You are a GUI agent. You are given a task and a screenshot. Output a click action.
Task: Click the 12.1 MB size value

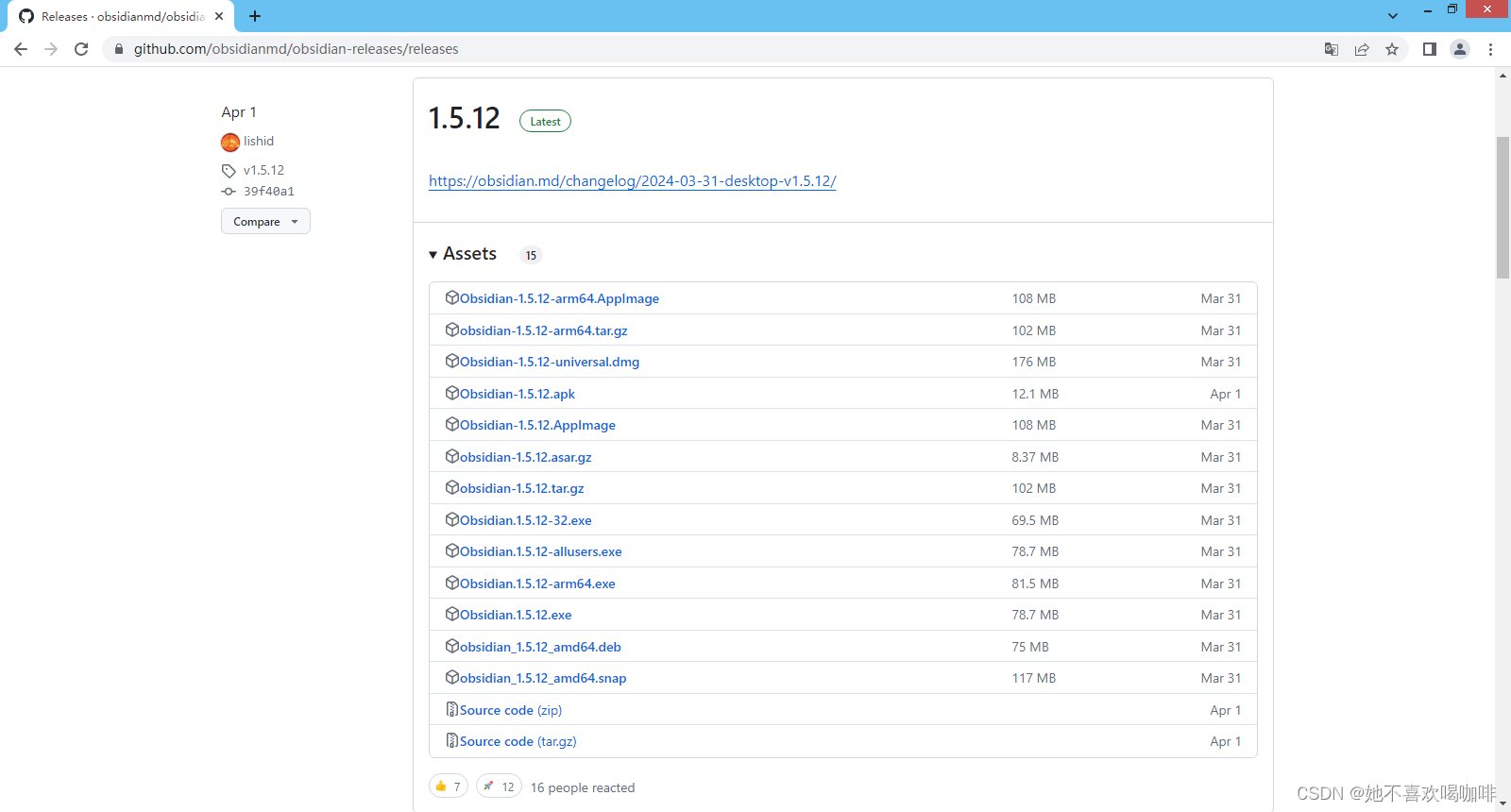[1035, 394]
